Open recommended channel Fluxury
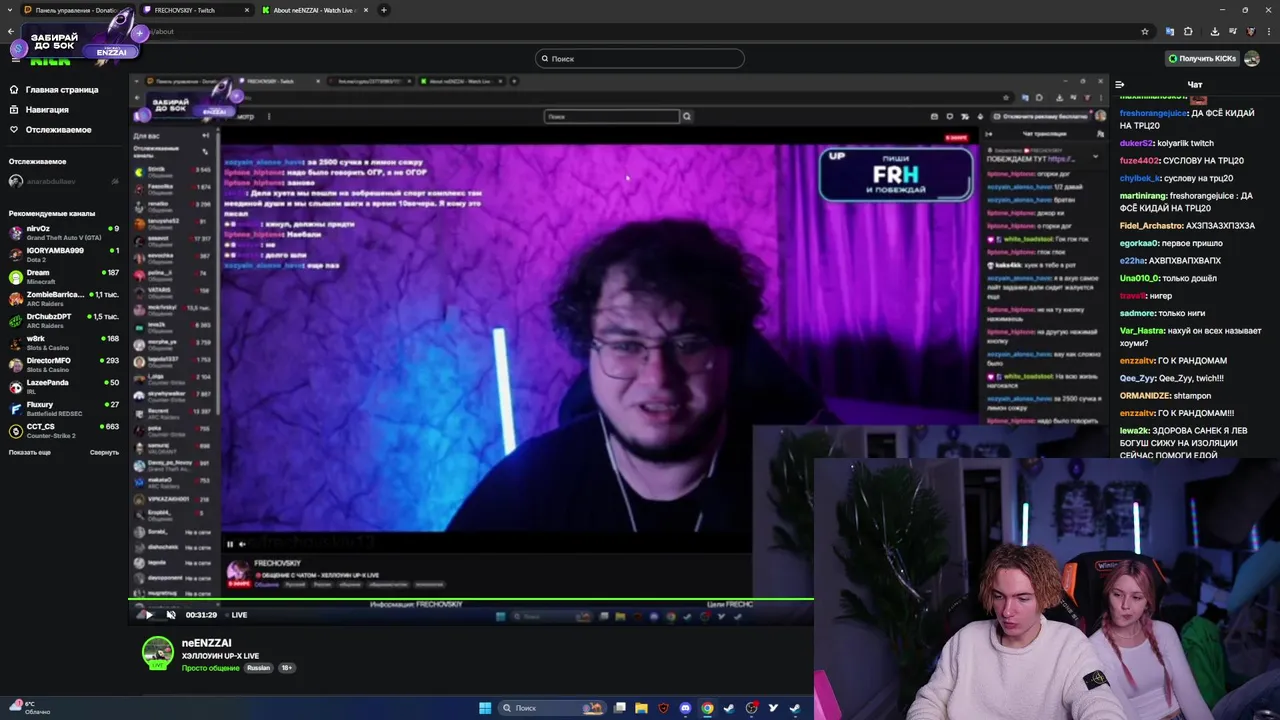 coord(63,409)
